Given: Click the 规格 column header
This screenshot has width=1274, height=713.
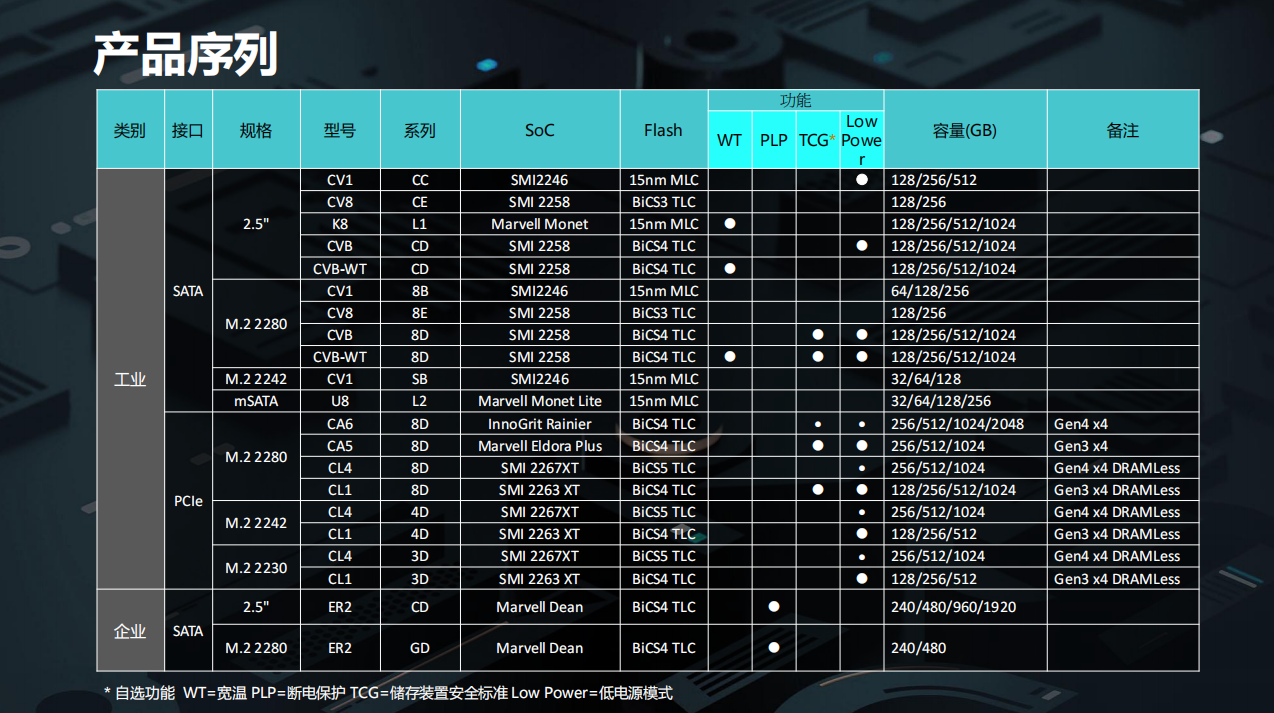Looking at the screenshot, I should tap(256, 130).
